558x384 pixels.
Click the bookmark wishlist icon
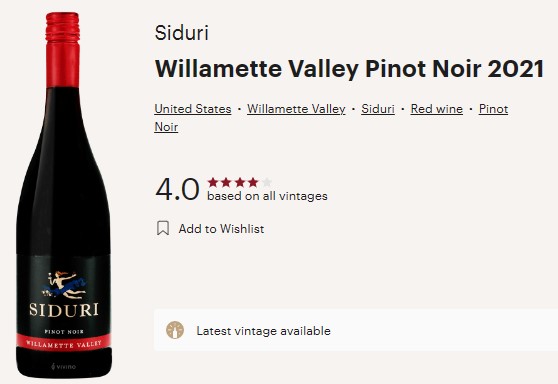tap(163, 228)
